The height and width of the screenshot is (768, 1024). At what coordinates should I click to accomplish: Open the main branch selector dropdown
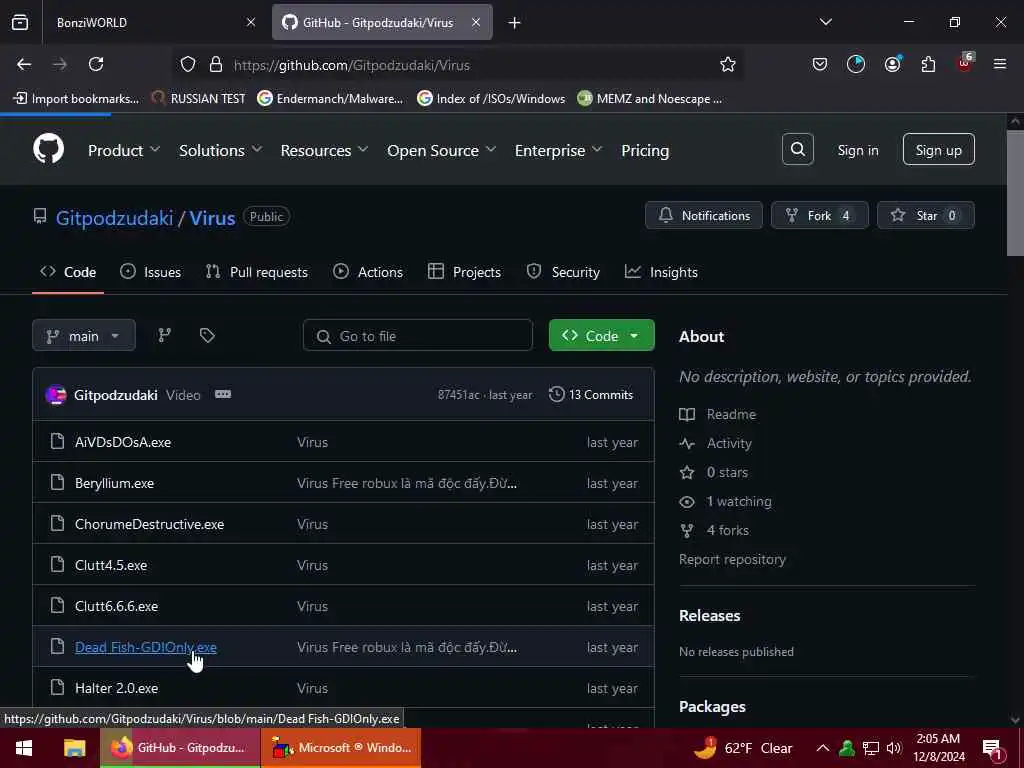tap(84, 335)
